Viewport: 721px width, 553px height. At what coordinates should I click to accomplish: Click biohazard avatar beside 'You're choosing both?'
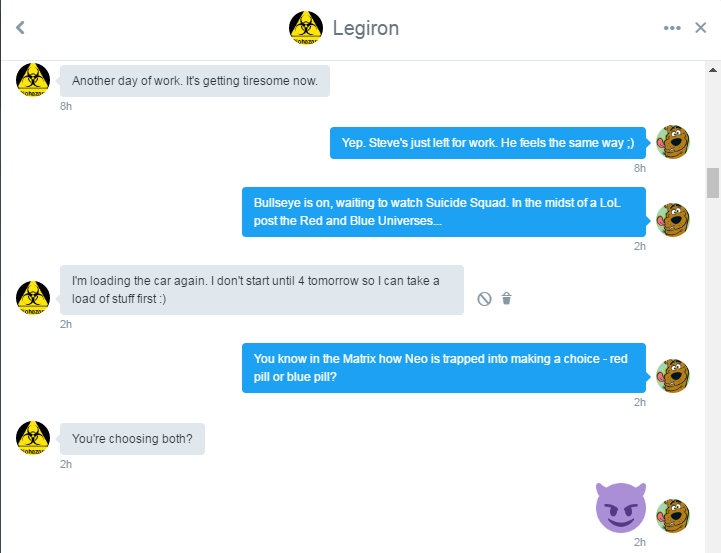(x=33, y=438)
